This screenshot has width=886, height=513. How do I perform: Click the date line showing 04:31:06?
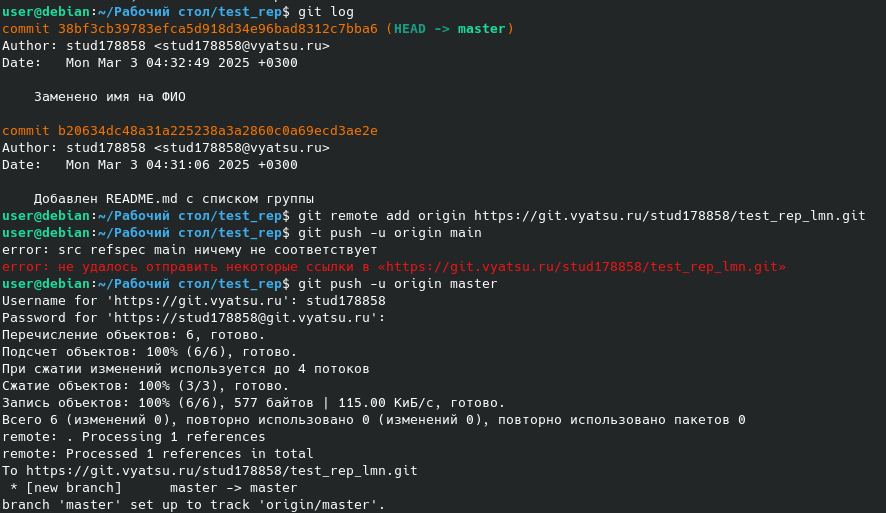click(150, 165)
